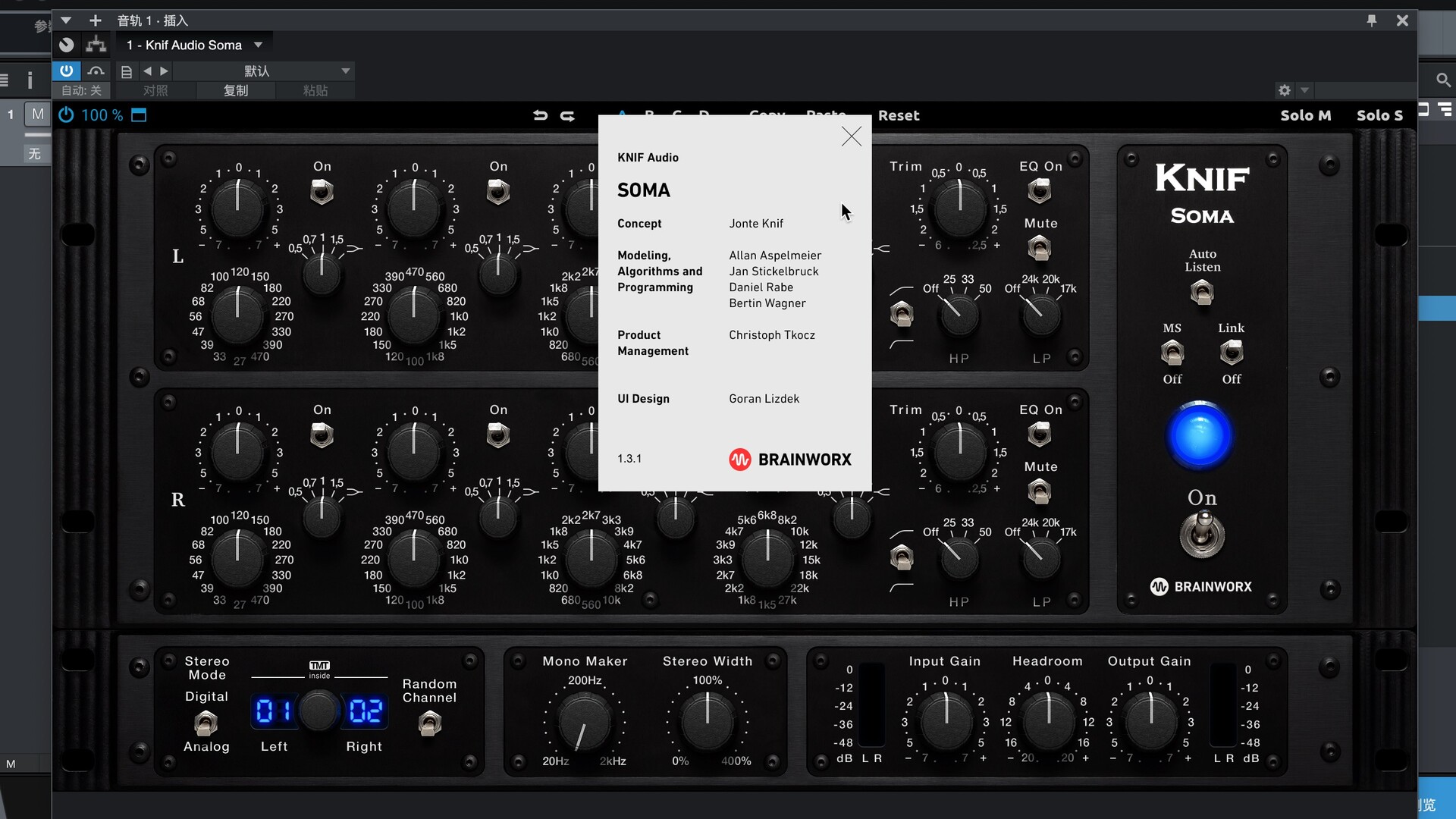Mute track 1 with the M button
The width and height of the screenshot is (1456, 819).
(x=38, y=115)
